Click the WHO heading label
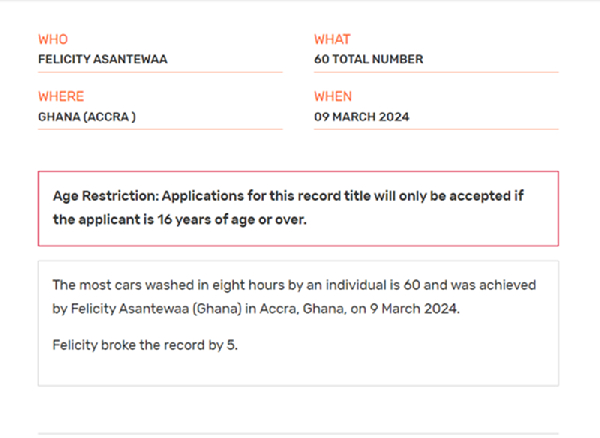Image resolution: width=600 pixels, height=438 pixels. point(52,39)
